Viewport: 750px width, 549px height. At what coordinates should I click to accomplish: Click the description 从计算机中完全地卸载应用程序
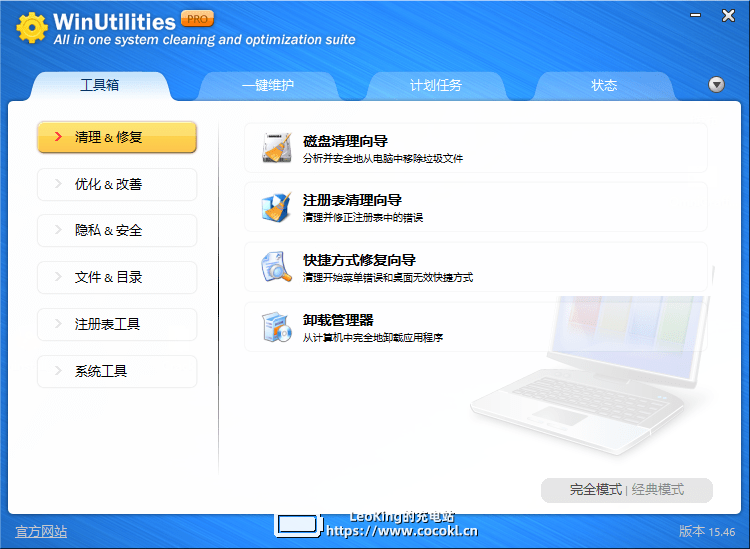[373, 338]
